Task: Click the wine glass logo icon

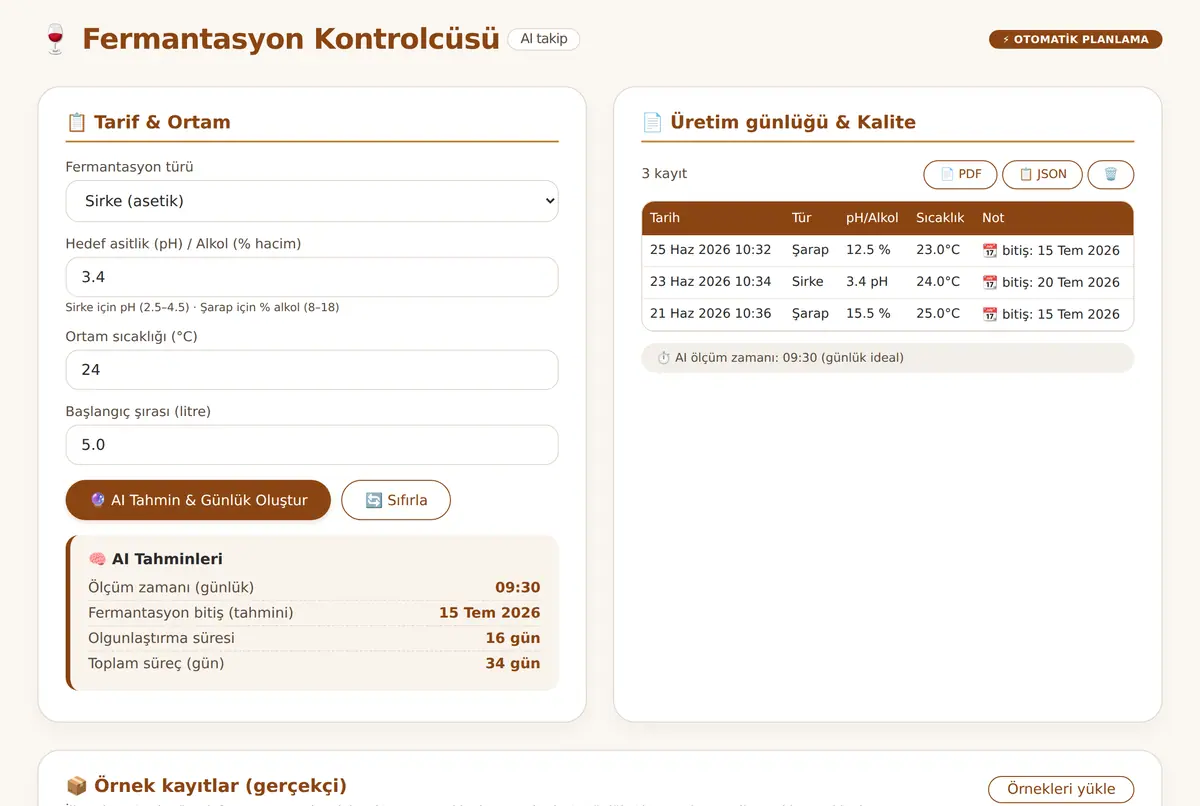Action: (x=55, y=39)
